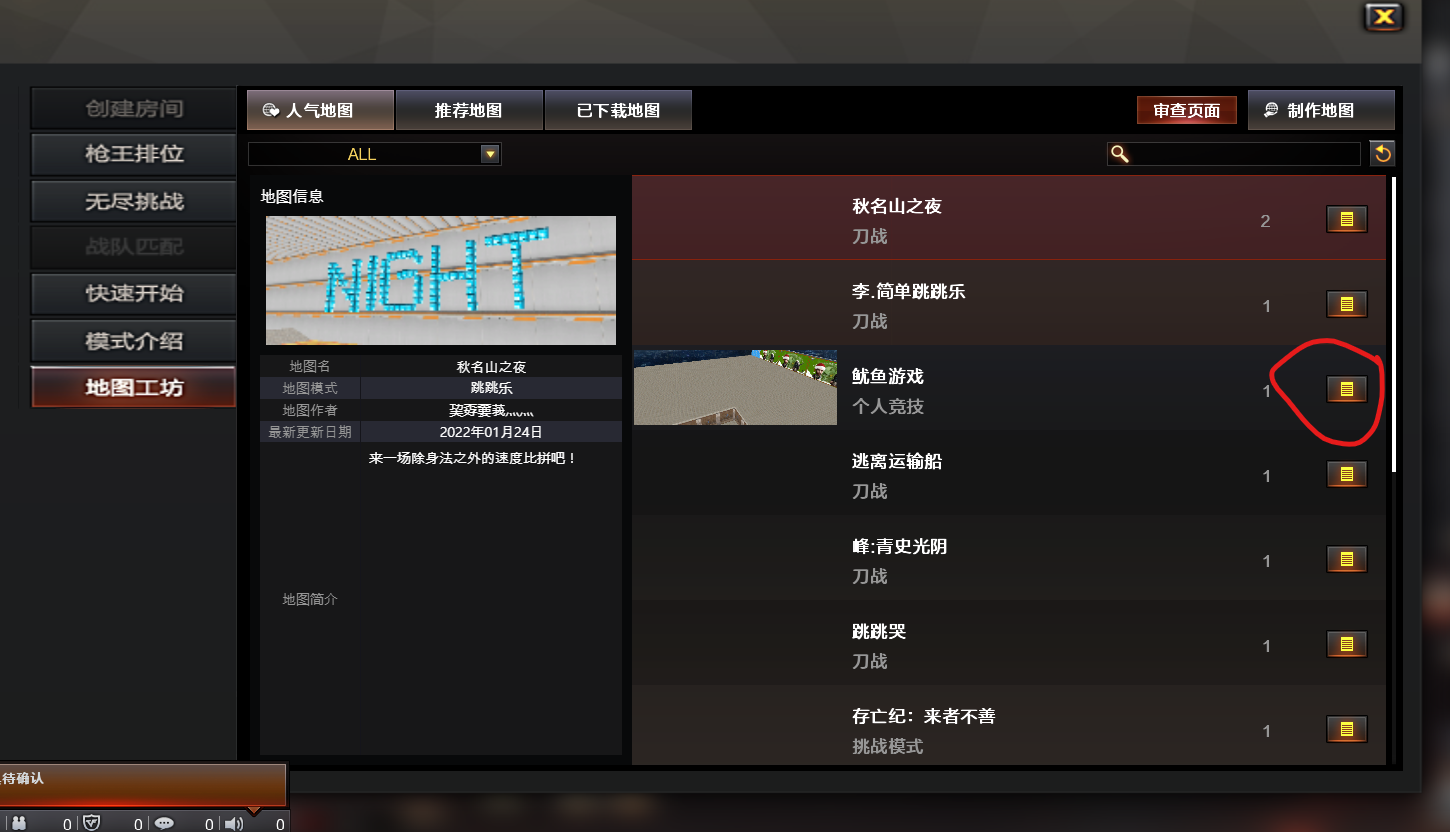1450x832 pixels.
Task: Click the circled details icon for 鱿鱼游戏
Action: coord(1346,389)
